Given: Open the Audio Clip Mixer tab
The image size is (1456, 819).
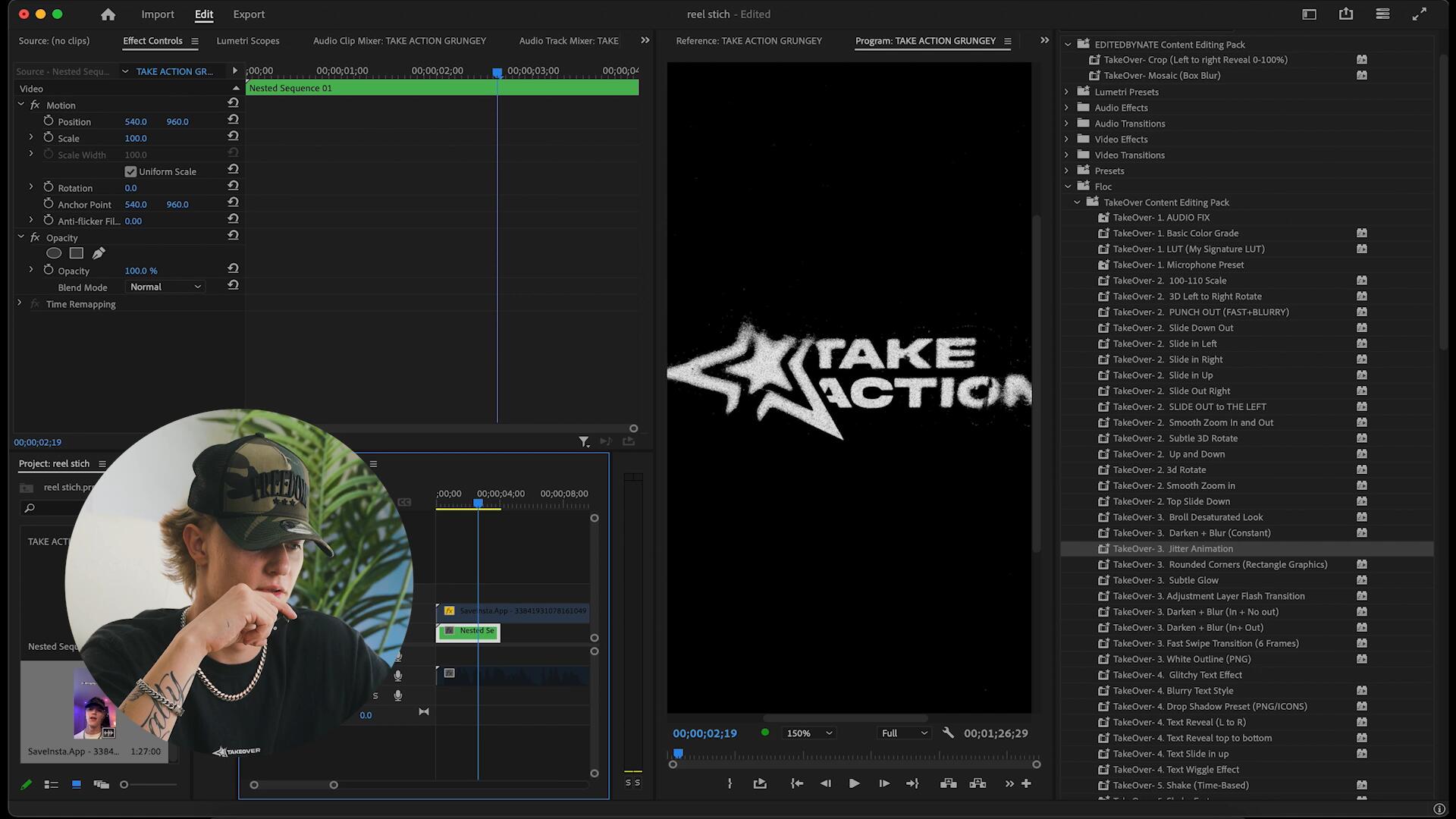Looking at the screenshot, I should point(400,41).
